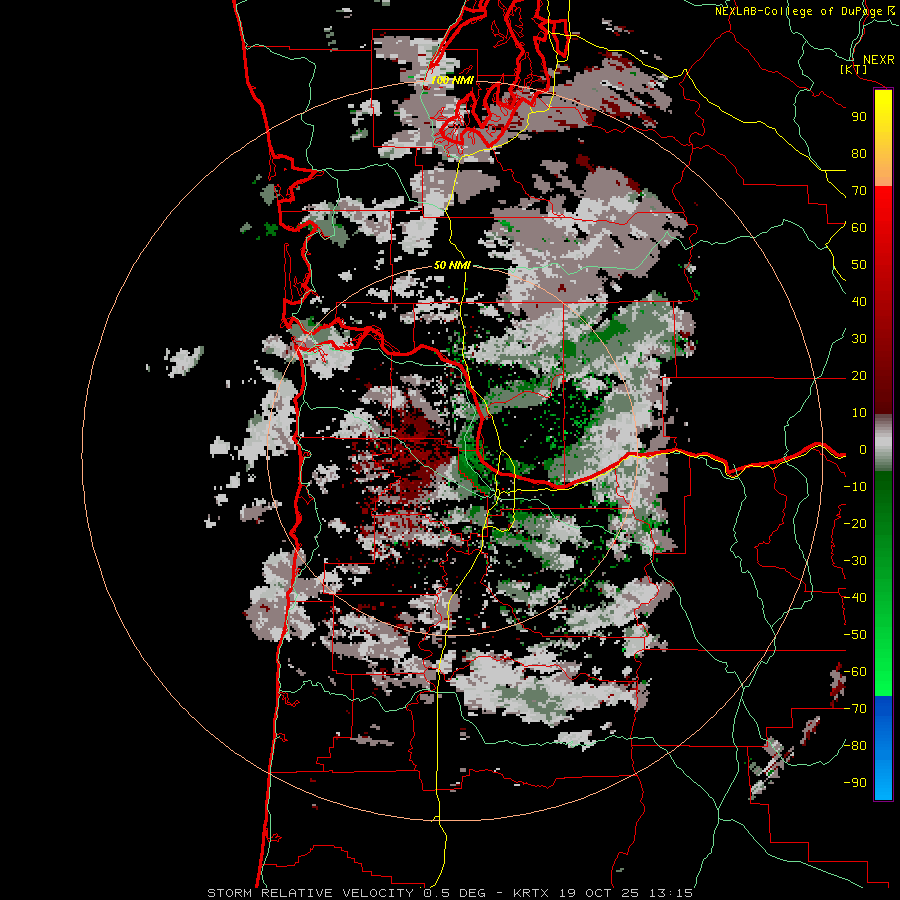Screen dimensions: 900x900
Task: Click the 100 NMI range ring label
Action: coord(452,80)
